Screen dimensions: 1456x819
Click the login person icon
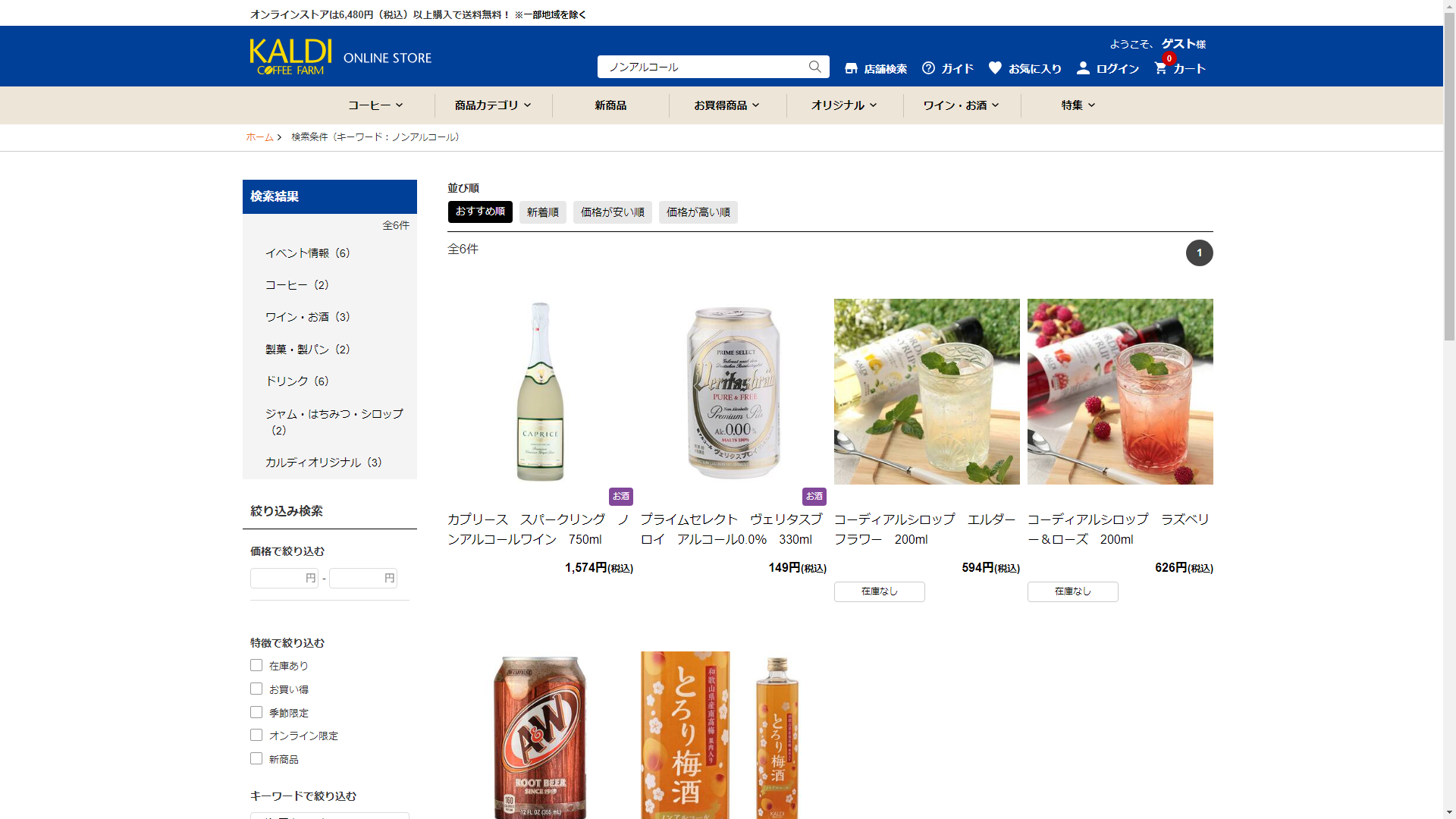1083,68
